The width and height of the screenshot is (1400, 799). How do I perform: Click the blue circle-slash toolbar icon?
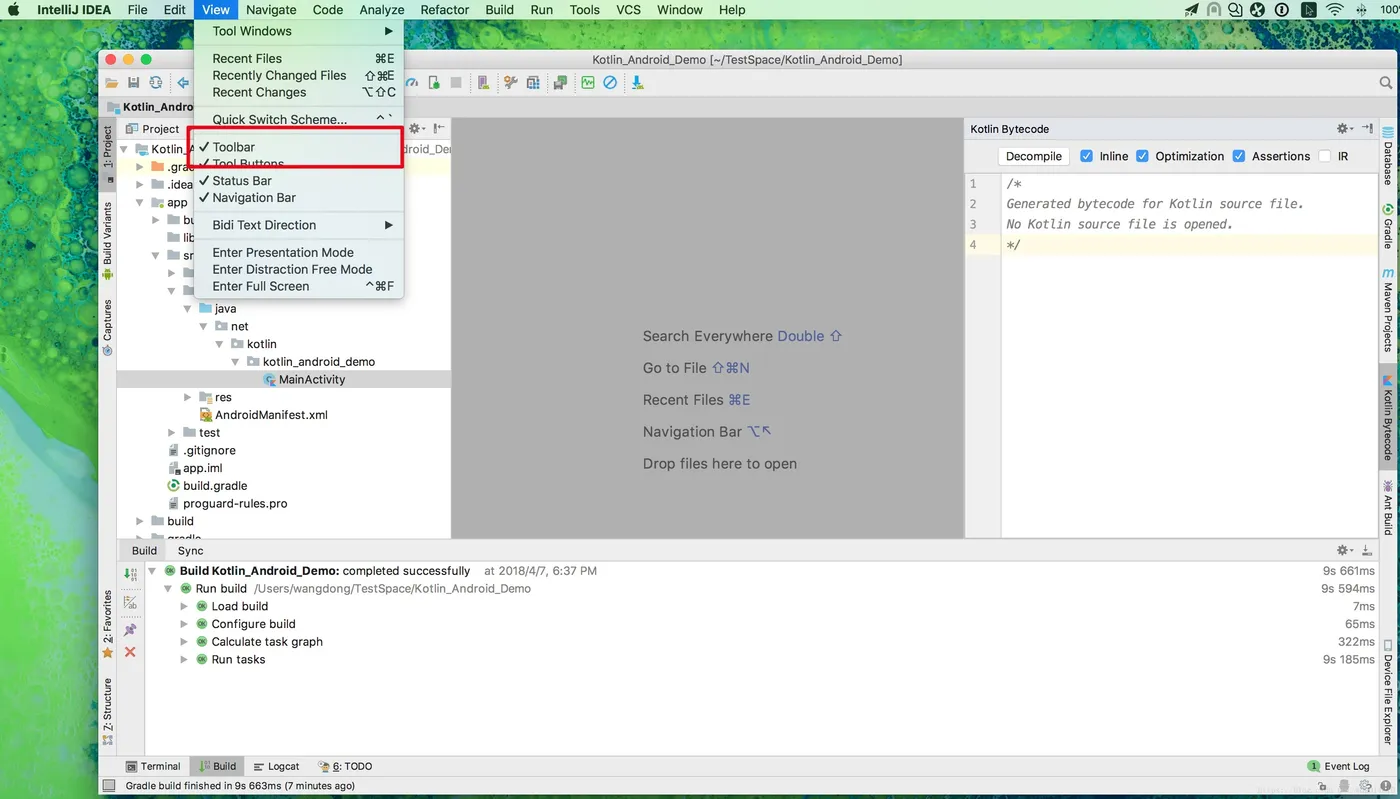pyautogui.click(x=610, y=83)
